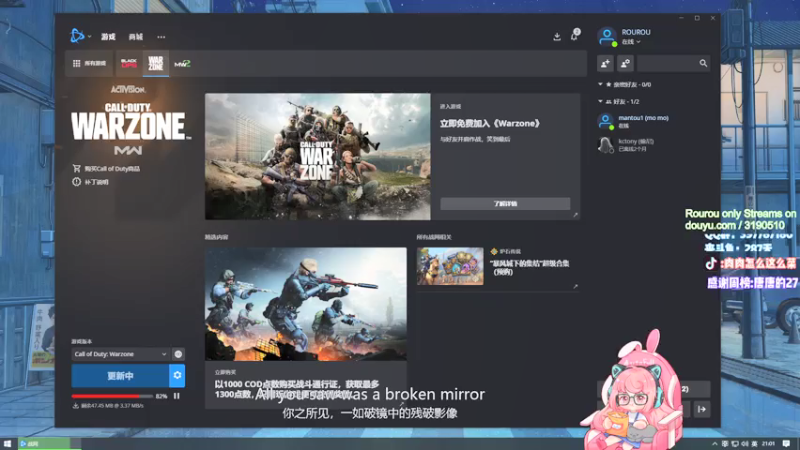The width and height of the screenshot is (800, 450).
Task: Select the MW2 game tab
Action: (182, 63)
